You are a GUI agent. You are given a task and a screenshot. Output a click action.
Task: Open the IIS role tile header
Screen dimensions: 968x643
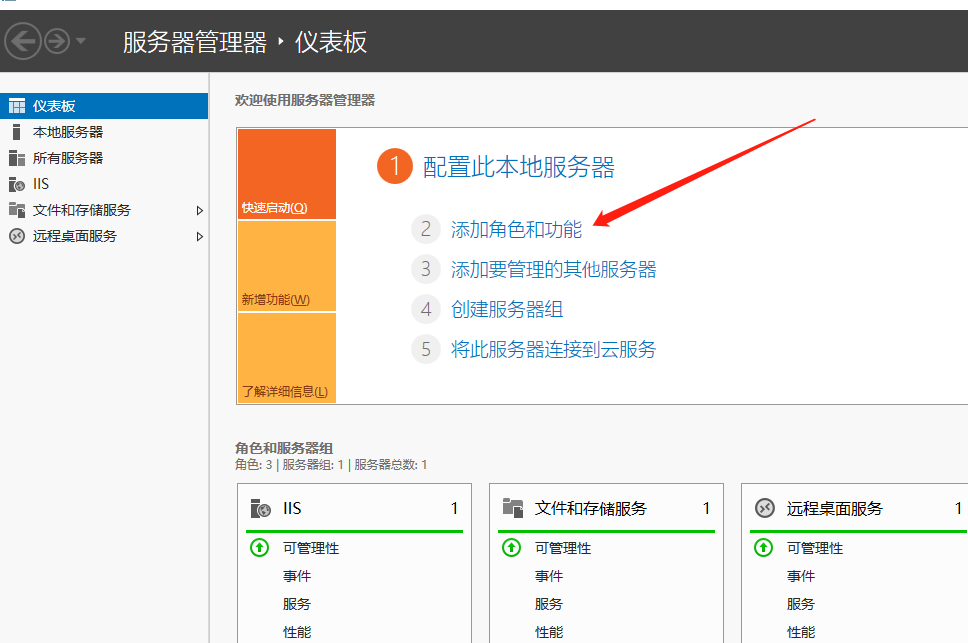[354, 508]
